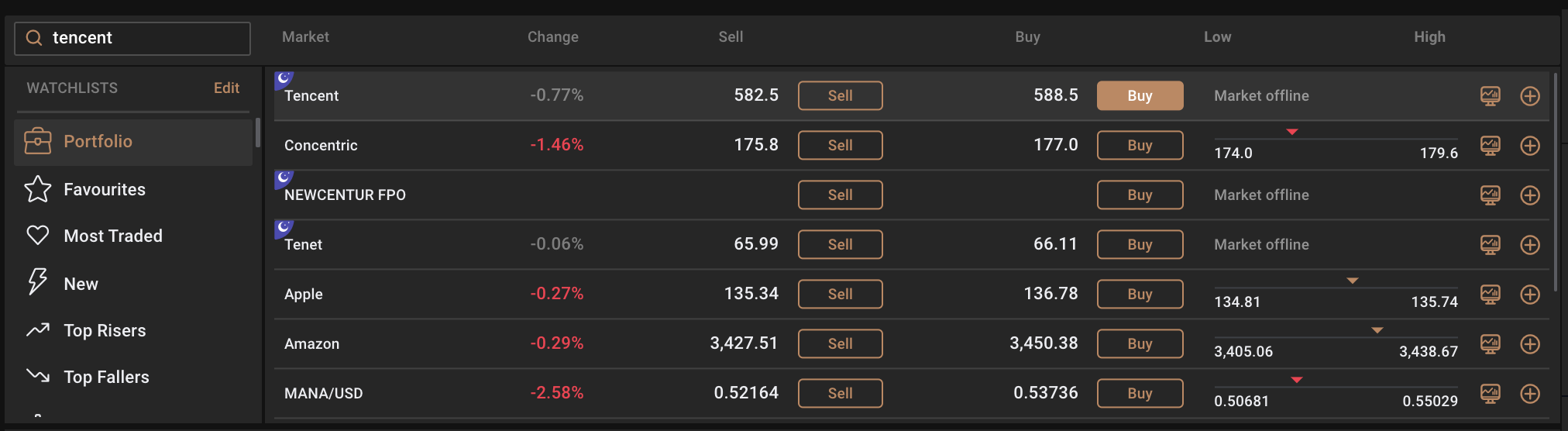Add NEWCENTUR FPO with plus icon
The width and height of the screenshot is (1568, 431).
(x=1530, y=195)
